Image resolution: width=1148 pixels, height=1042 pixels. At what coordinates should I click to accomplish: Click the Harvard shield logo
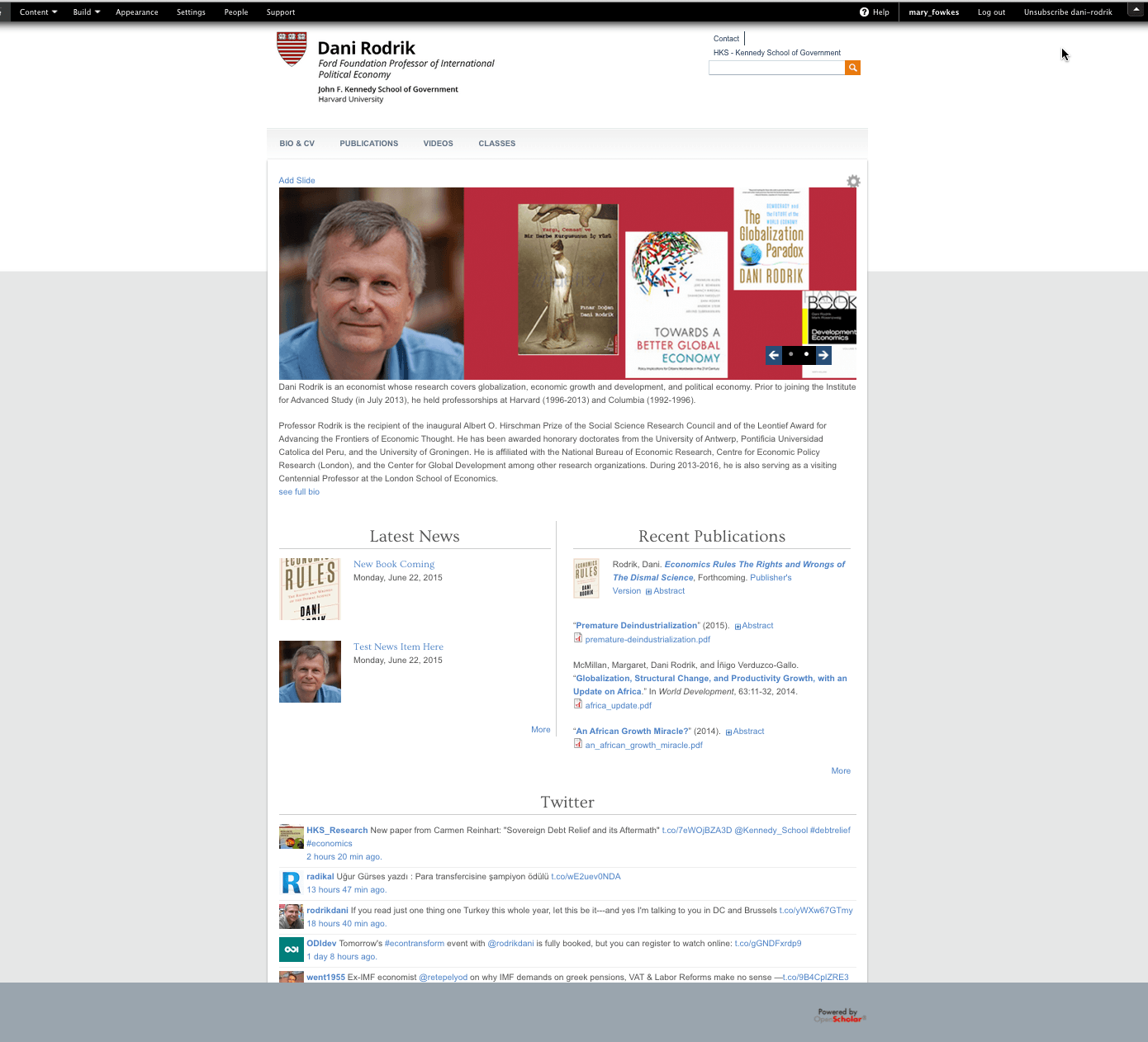pyautogui.click(x=292, y=49)
